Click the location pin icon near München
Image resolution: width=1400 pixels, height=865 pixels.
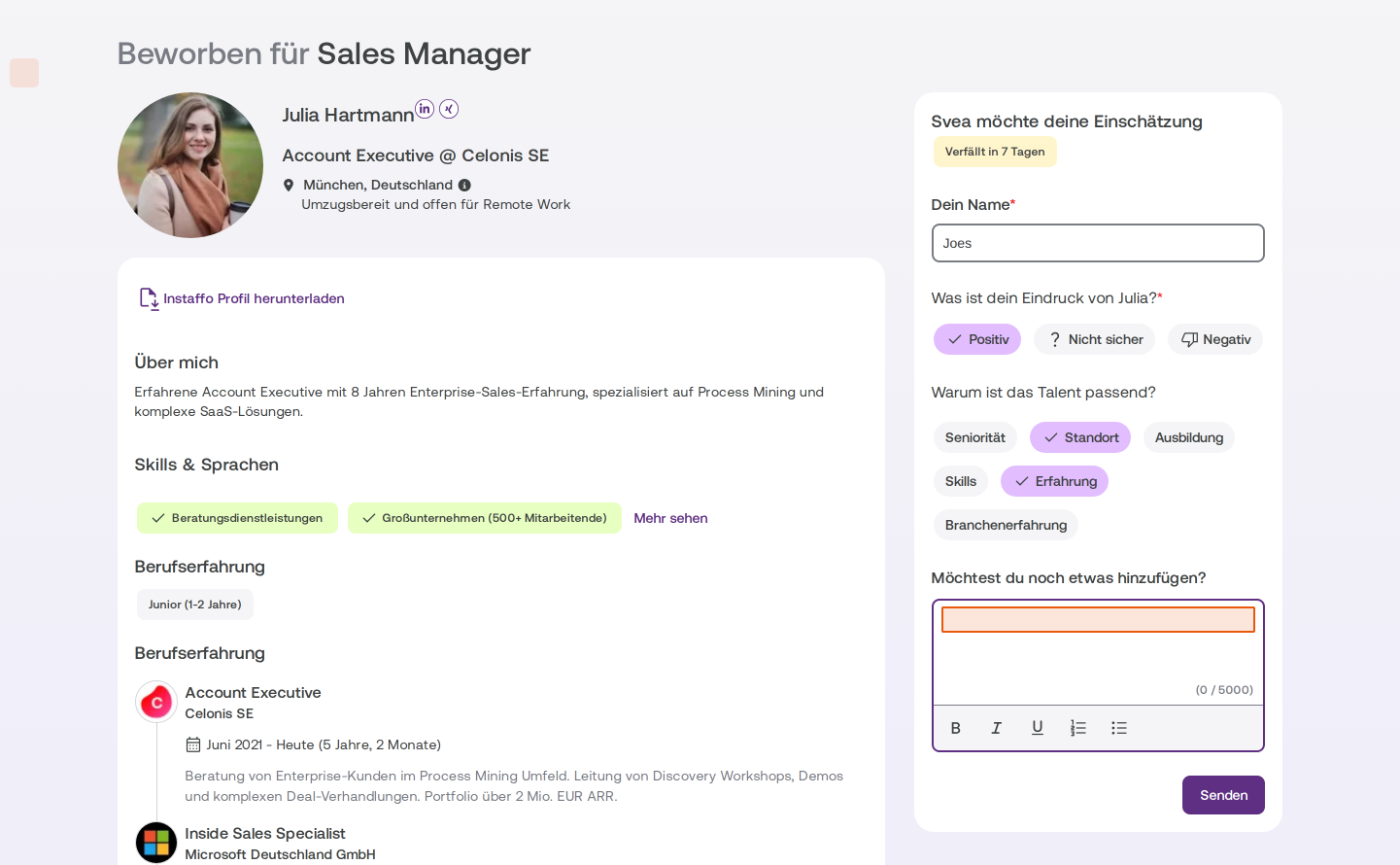coord(289,186)
